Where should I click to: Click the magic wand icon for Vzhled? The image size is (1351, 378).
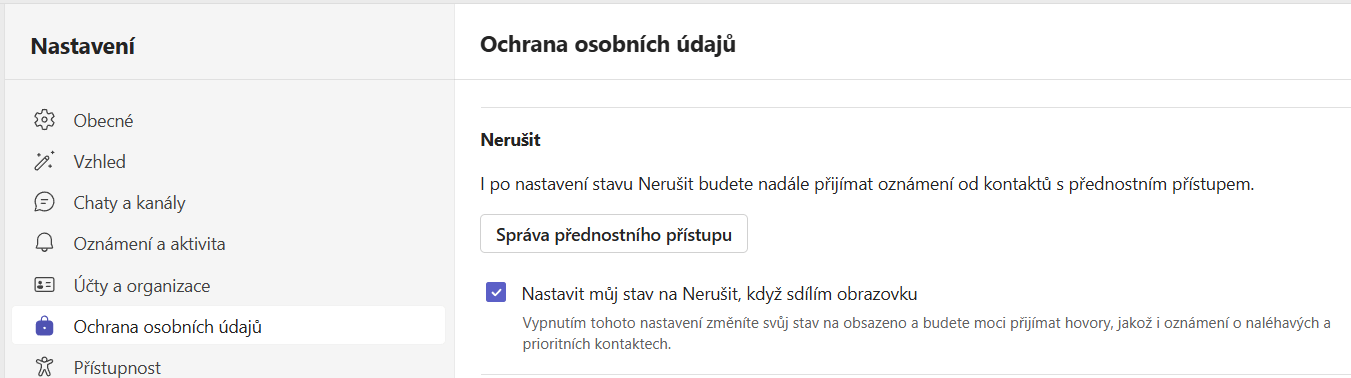44,161
